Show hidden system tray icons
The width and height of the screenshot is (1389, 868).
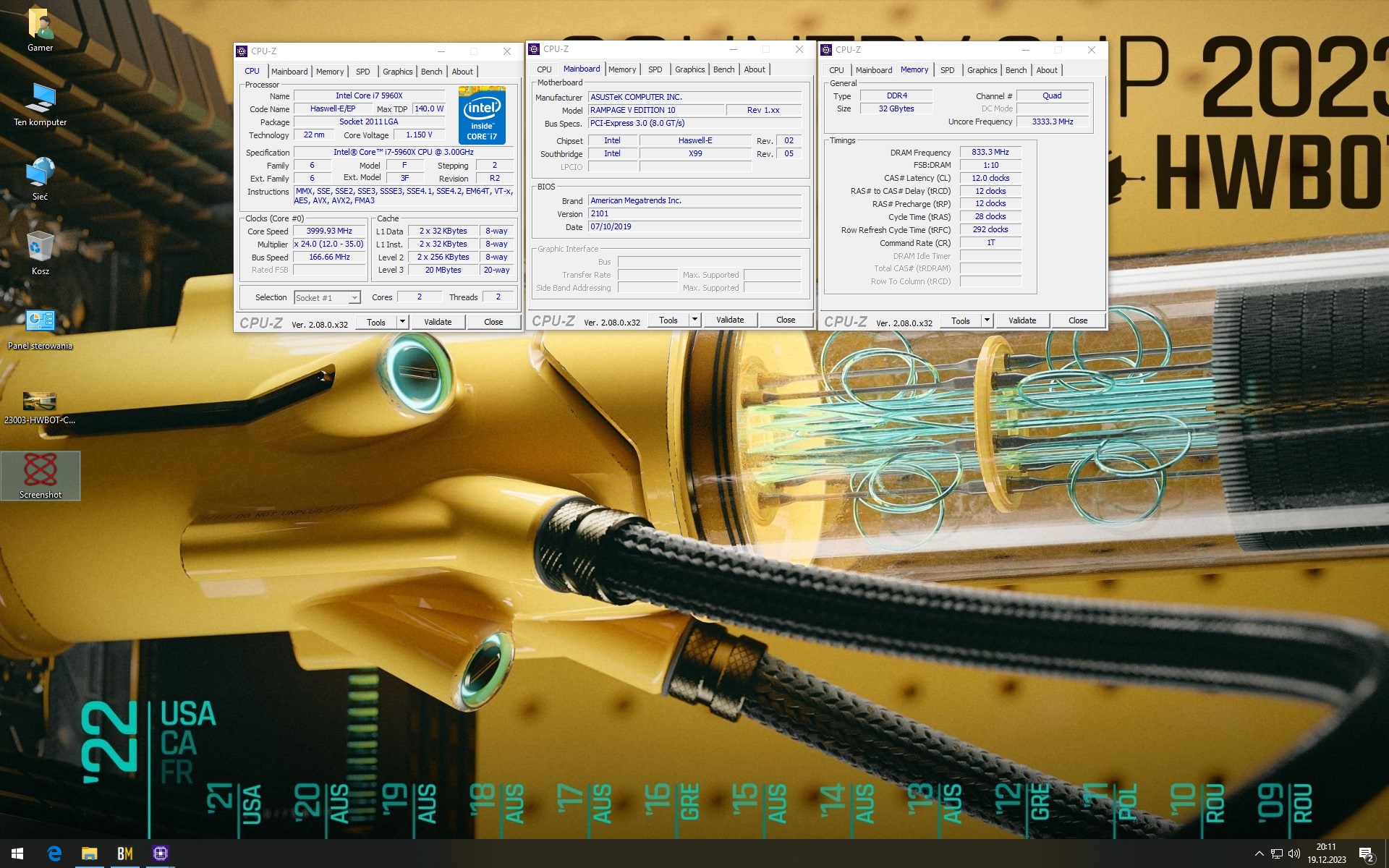[x=1259, y=854]
